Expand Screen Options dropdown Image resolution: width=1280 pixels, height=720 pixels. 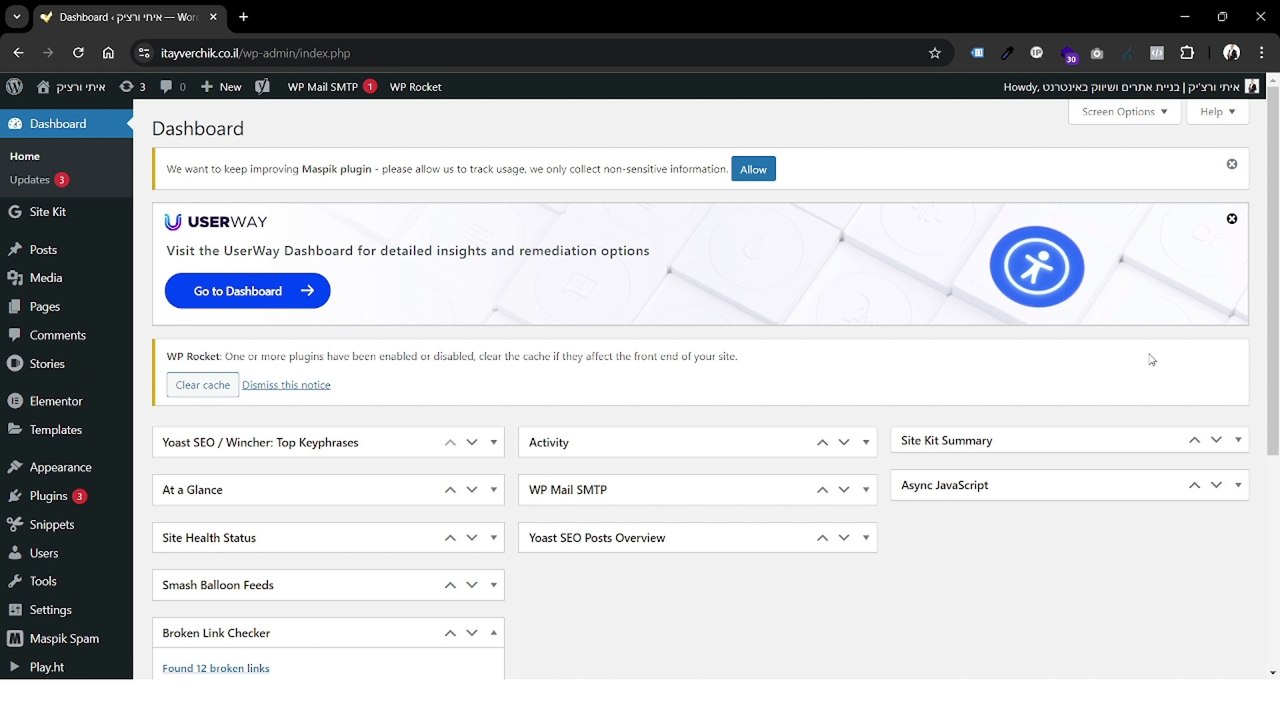[1124, 112]
